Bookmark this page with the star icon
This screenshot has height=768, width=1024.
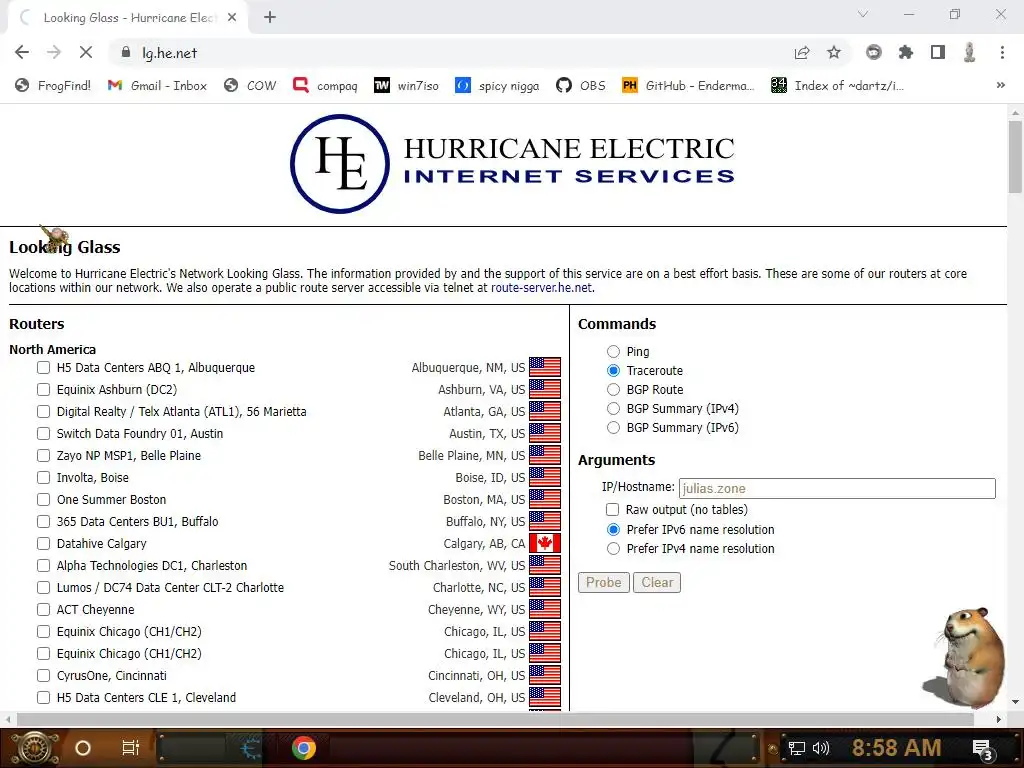click(x=834, y=53)
